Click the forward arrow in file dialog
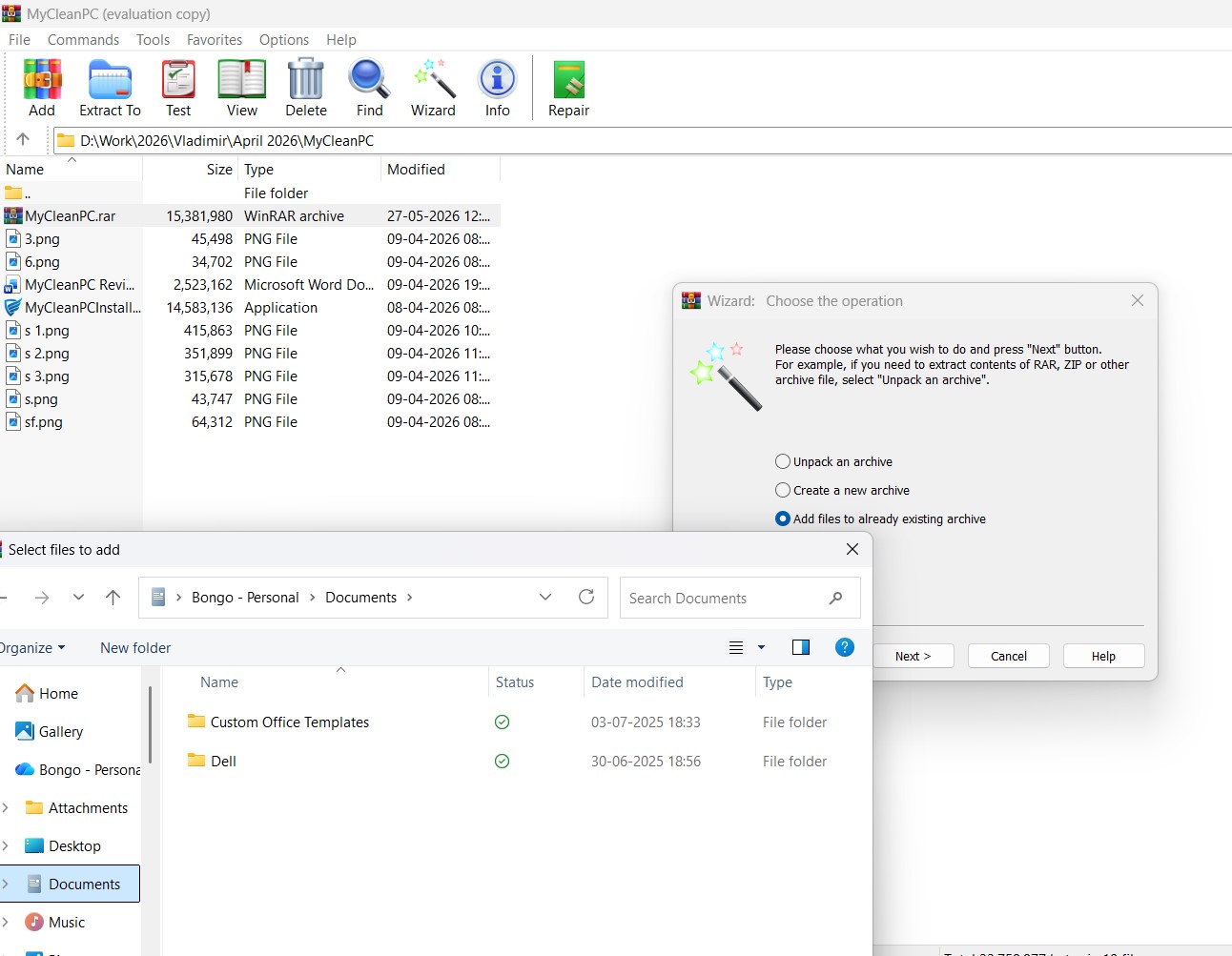 42,597
